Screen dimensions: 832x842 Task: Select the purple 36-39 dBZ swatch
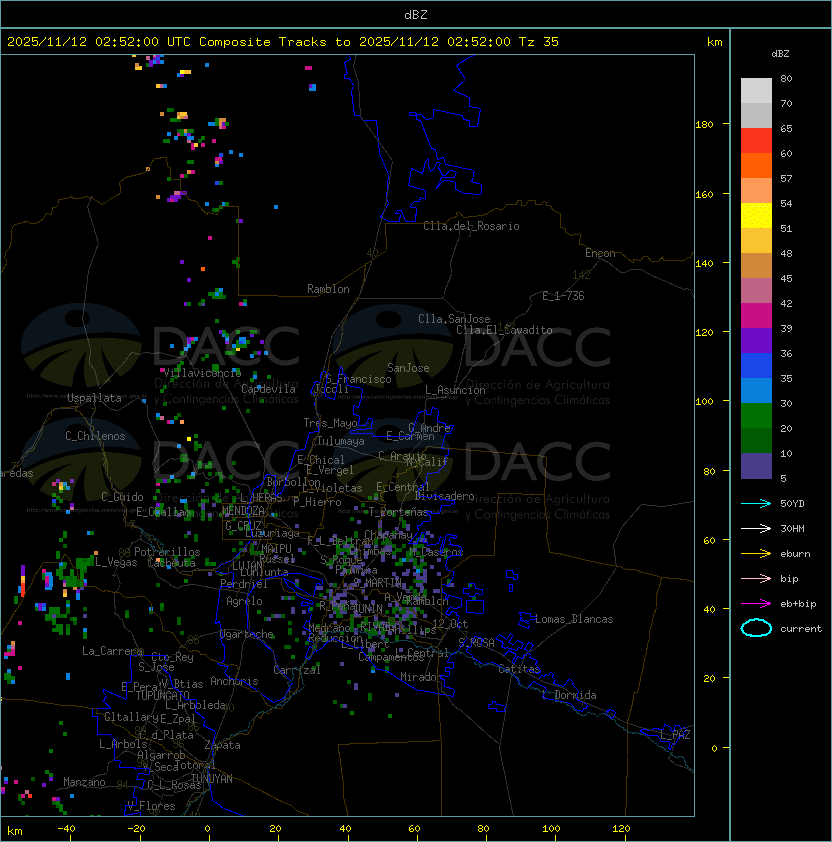pos(756,340)
